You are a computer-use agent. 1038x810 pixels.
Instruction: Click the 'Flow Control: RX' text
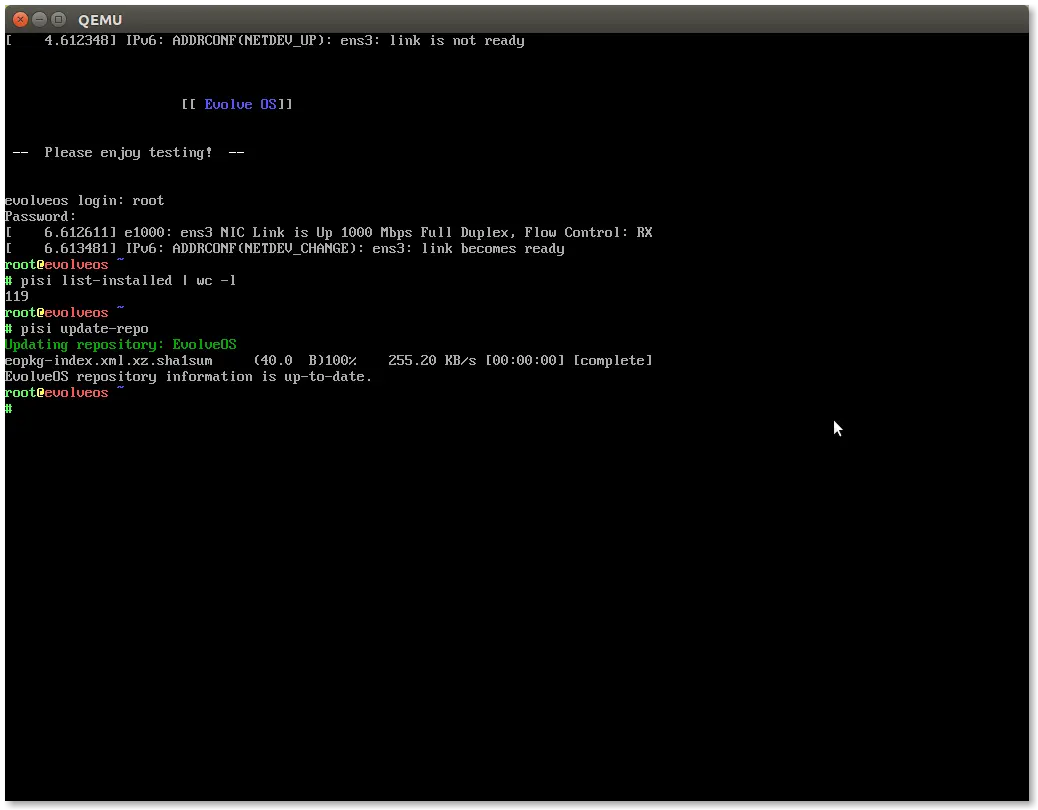(x=589, y=232)
